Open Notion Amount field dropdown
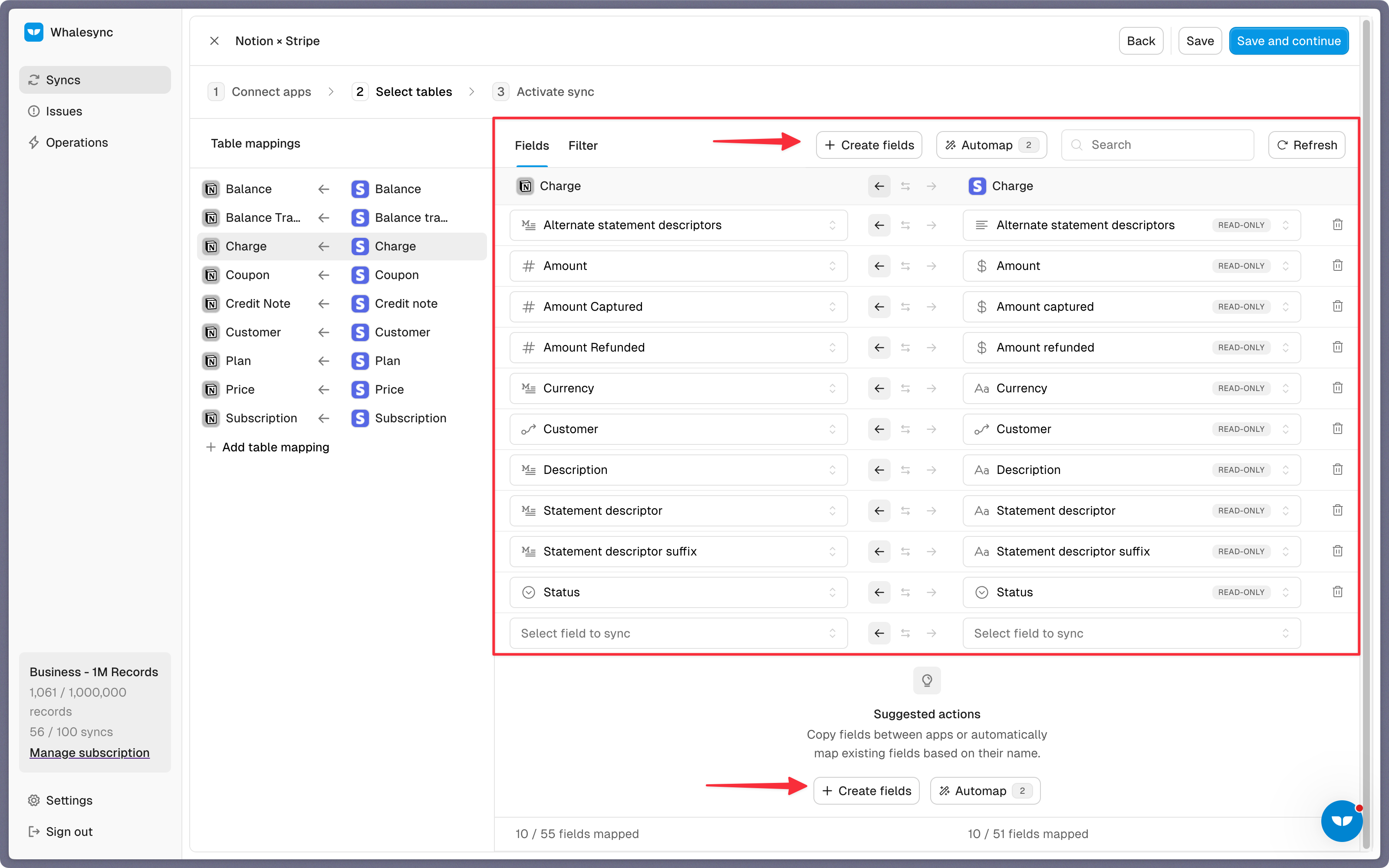 click(678, 266)
